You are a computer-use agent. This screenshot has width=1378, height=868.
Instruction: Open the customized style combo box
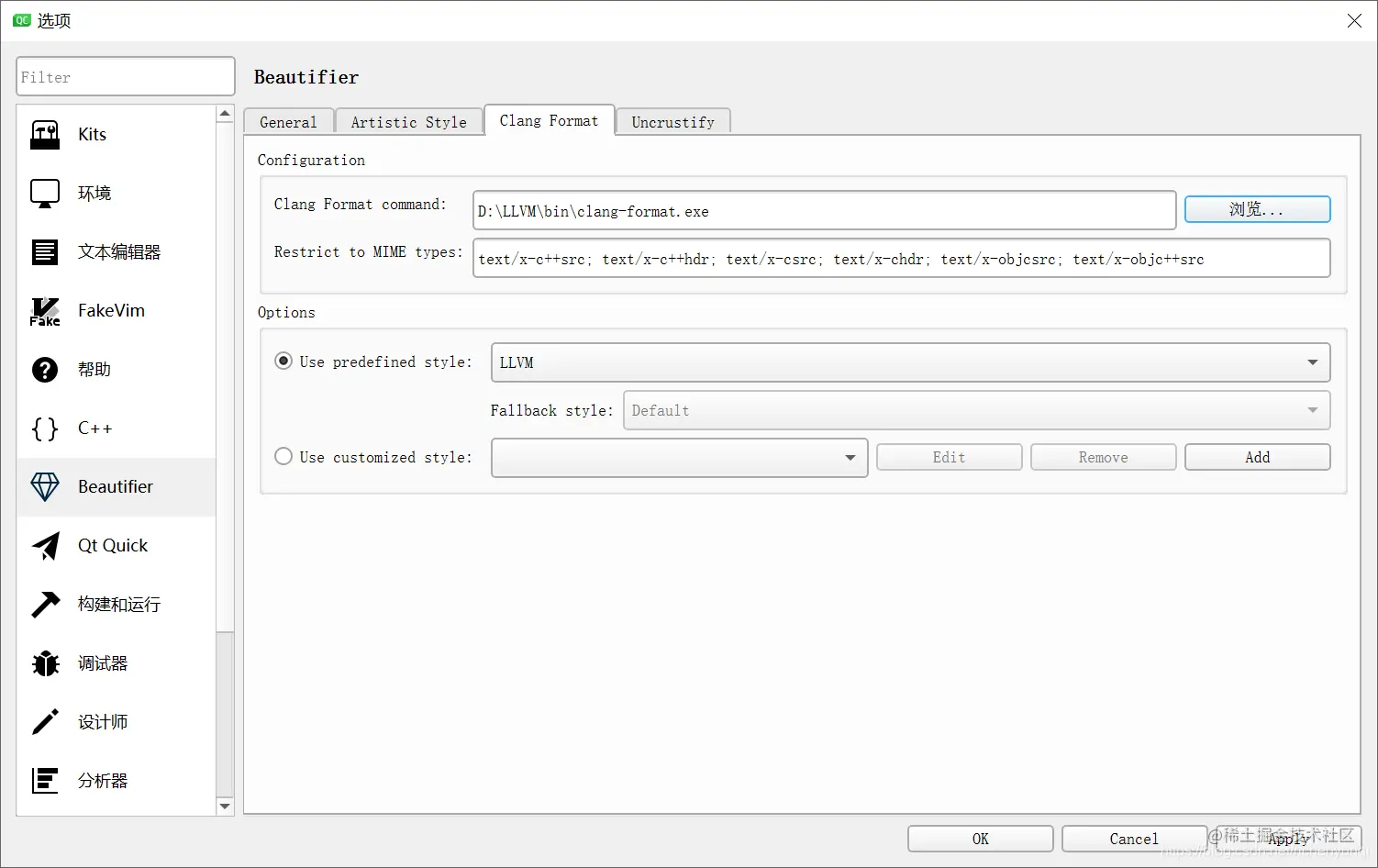tap(679, 458)
